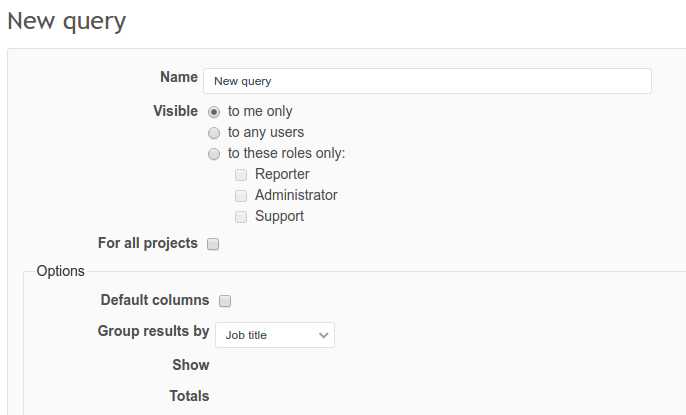Click the 'to any users' label text
Image resolution: width=686 pixels, height=415 pixels.
(266, 132)
